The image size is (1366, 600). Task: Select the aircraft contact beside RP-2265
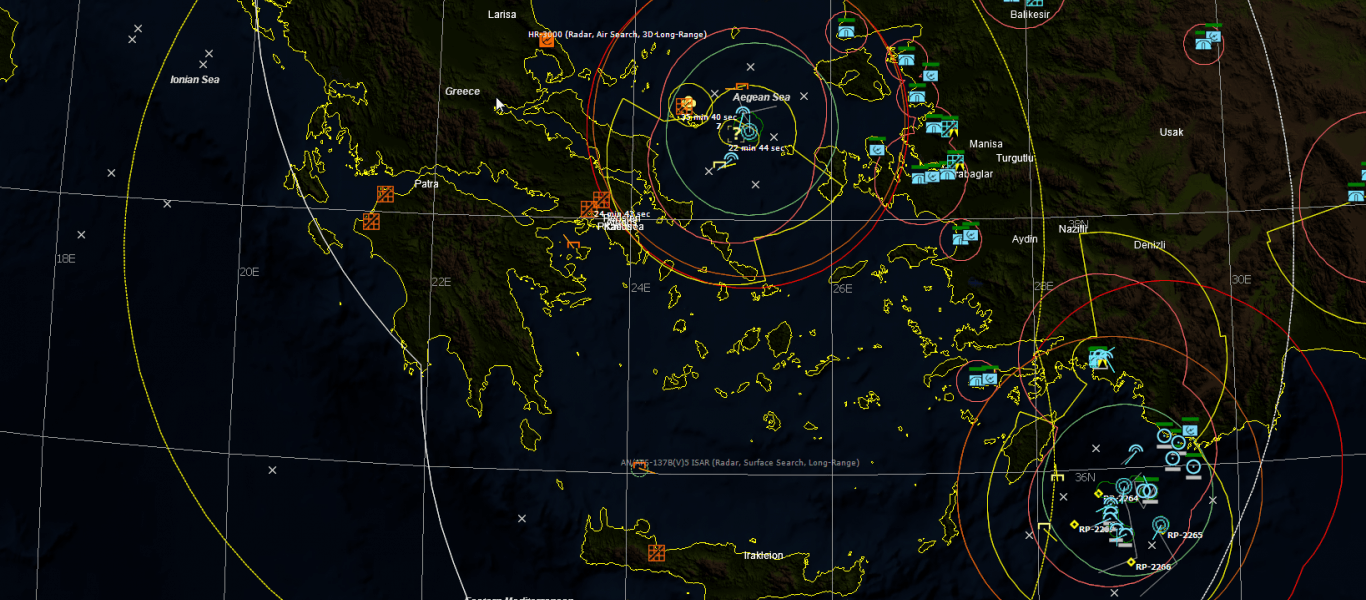coord(1160,524)
